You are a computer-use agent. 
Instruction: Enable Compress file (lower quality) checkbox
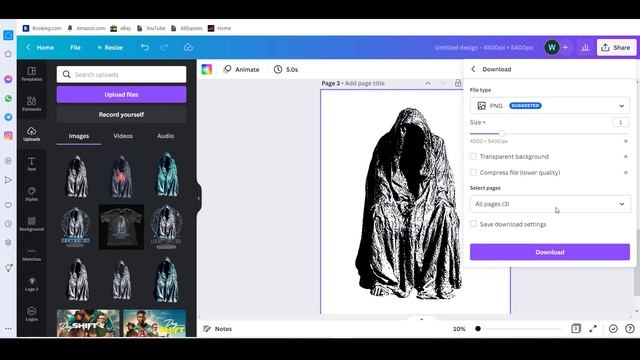[473, 172]
